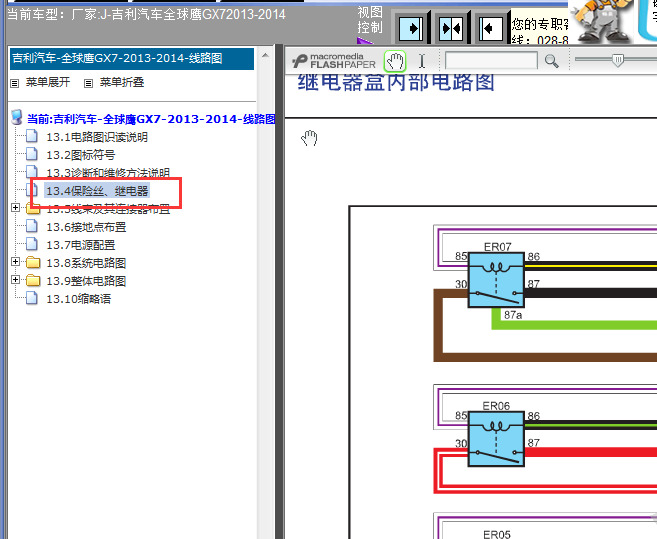Click the 继电器盒内部电路图 title
Image resolution: width=657 pixels, height=539 pixels.
[x=396, y=82]
